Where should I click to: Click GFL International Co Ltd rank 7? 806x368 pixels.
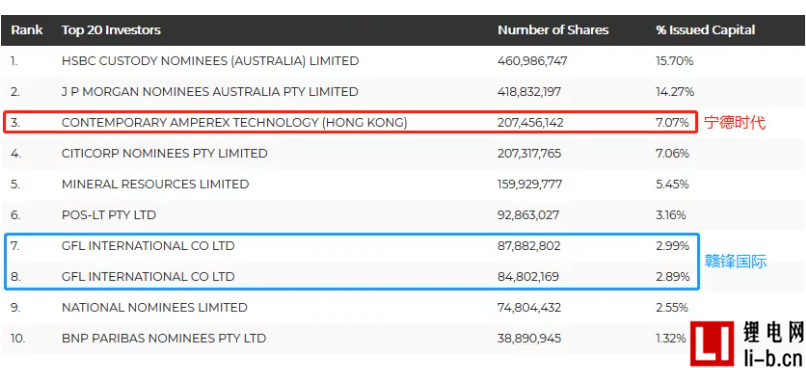click(x=148, y=246)
